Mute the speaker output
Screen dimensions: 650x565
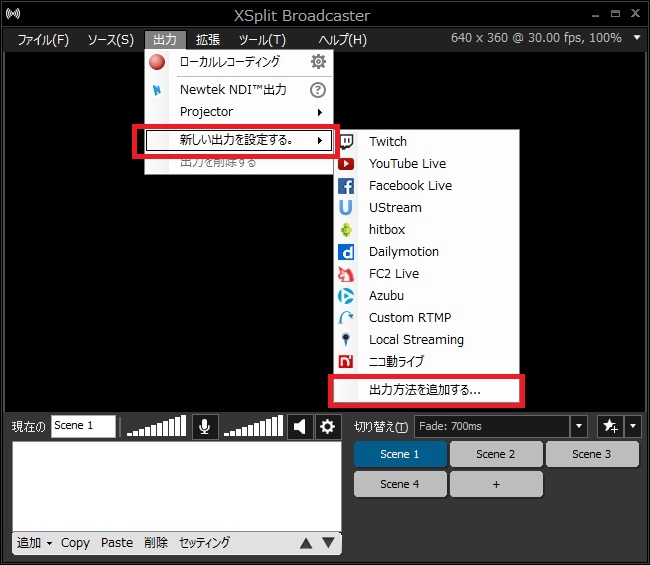(300, 426)
